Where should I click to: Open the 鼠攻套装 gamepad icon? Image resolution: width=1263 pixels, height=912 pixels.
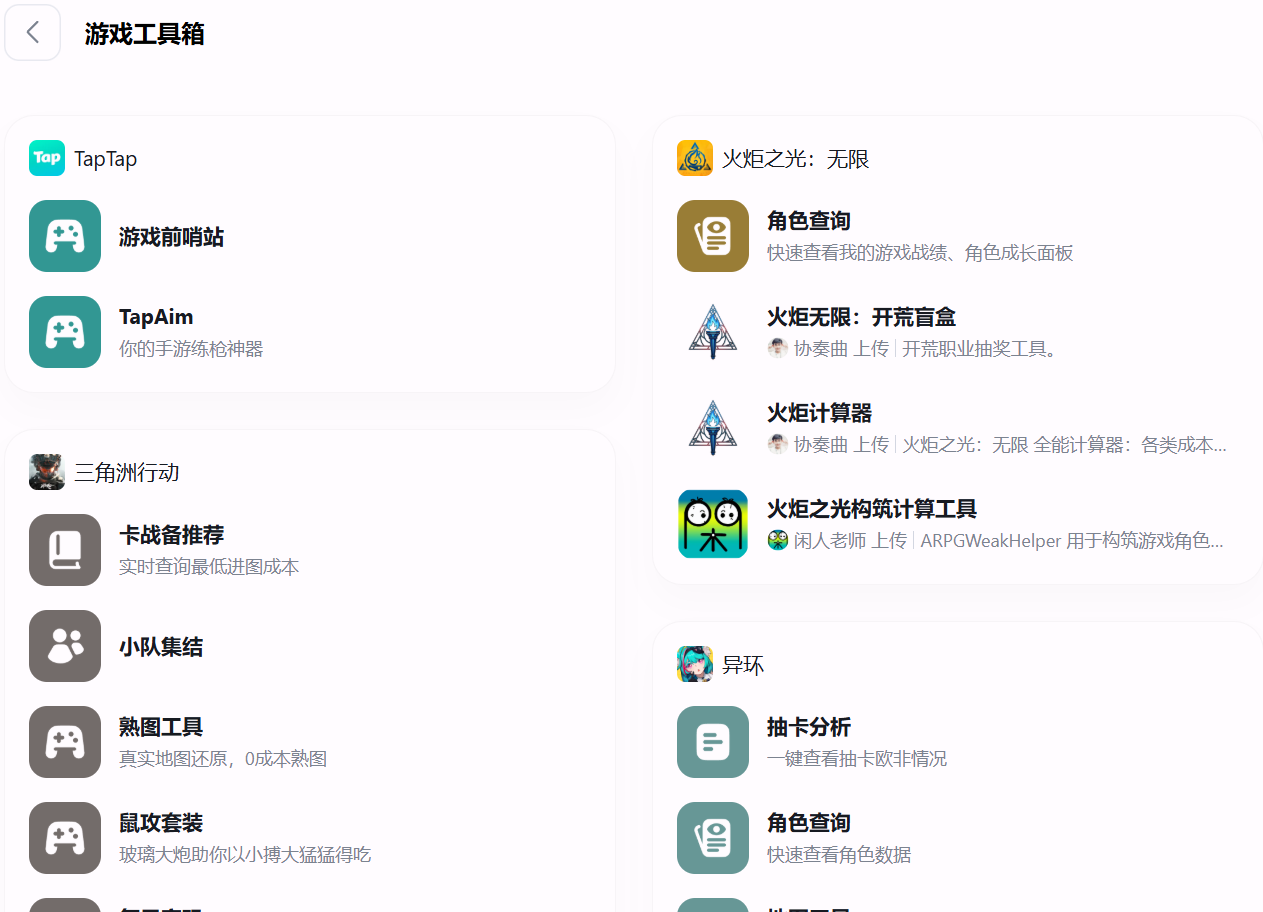click(65, 838)
